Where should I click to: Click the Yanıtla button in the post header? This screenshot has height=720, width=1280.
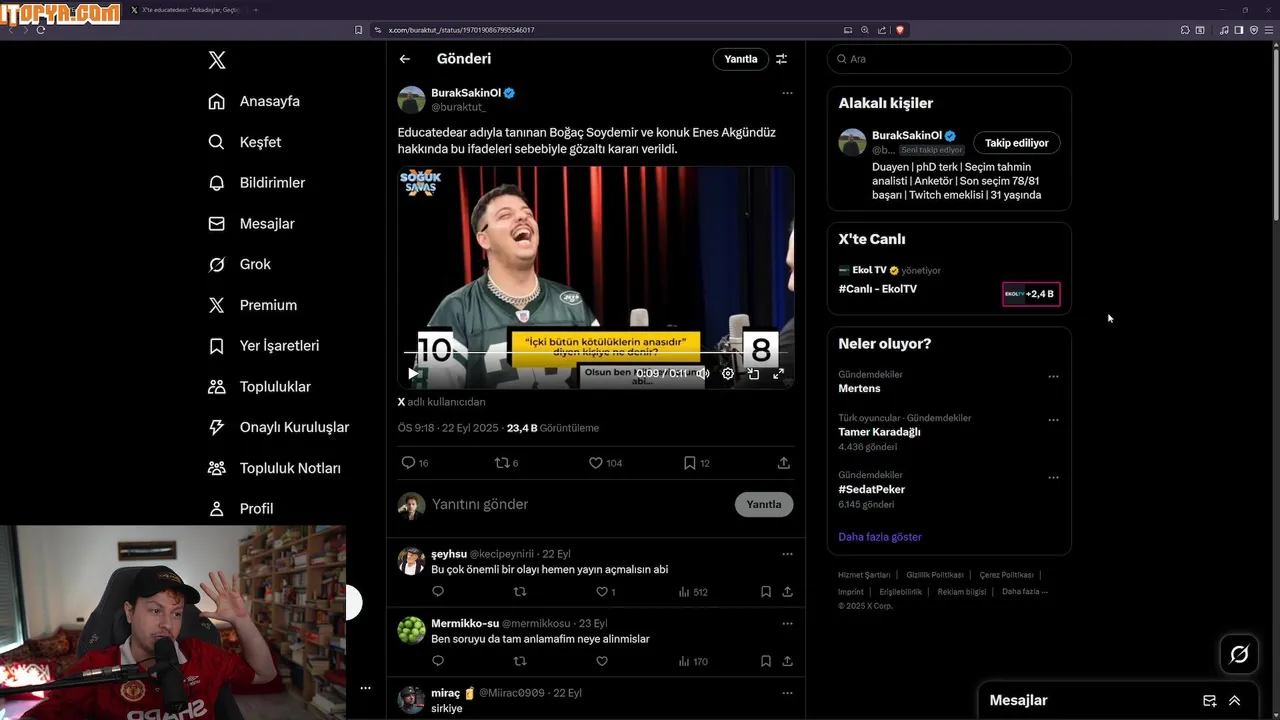pyautogui.click(x=741, y=59)
